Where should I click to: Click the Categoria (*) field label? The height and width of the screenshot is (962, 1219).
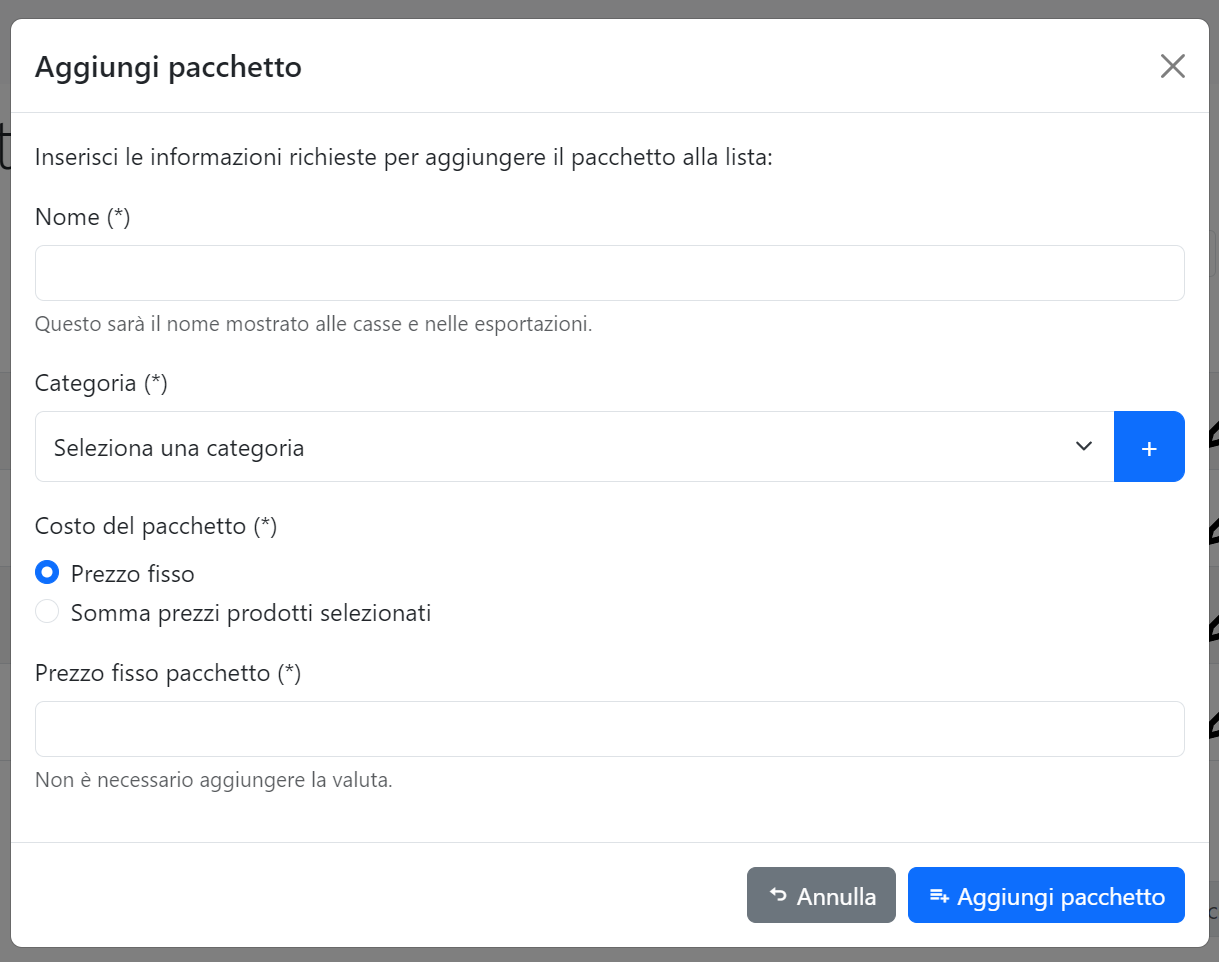[x=101, y=383]
